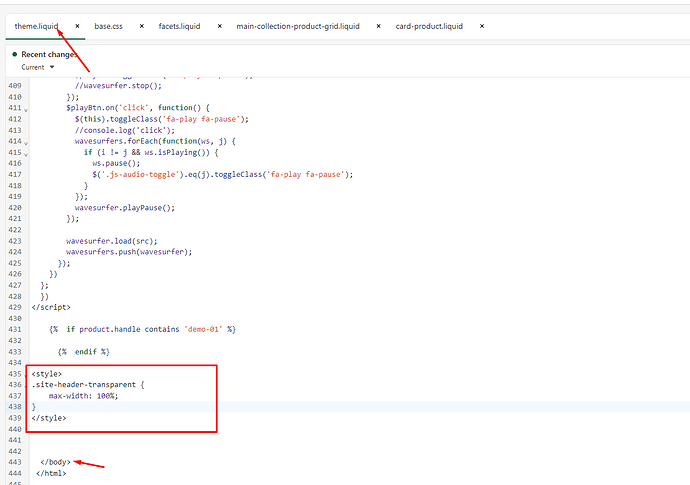This screenshot has width=690, height=485.
Task: Click line number 431 in gutter
Action: (x=15, y=329)
